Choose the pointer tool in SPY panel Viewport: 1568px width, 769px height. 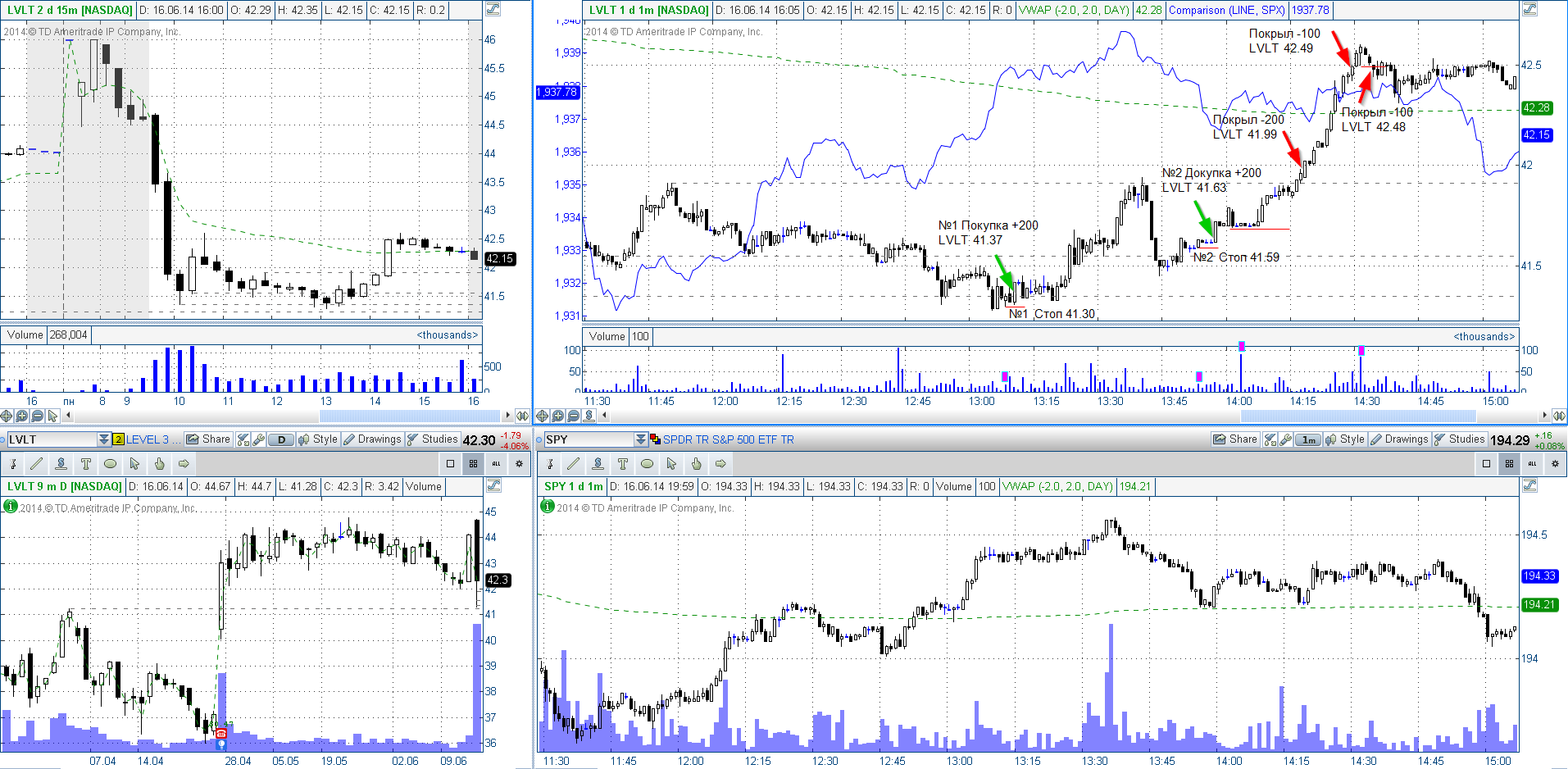tap(671, 464)
